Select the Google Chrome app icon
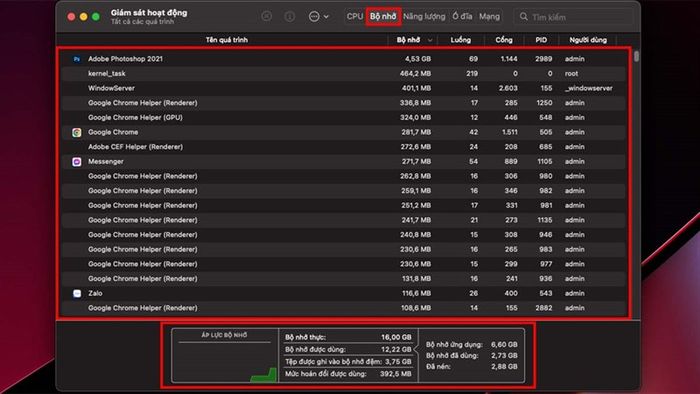Screen dimensions: 700x394 point(77,133)
